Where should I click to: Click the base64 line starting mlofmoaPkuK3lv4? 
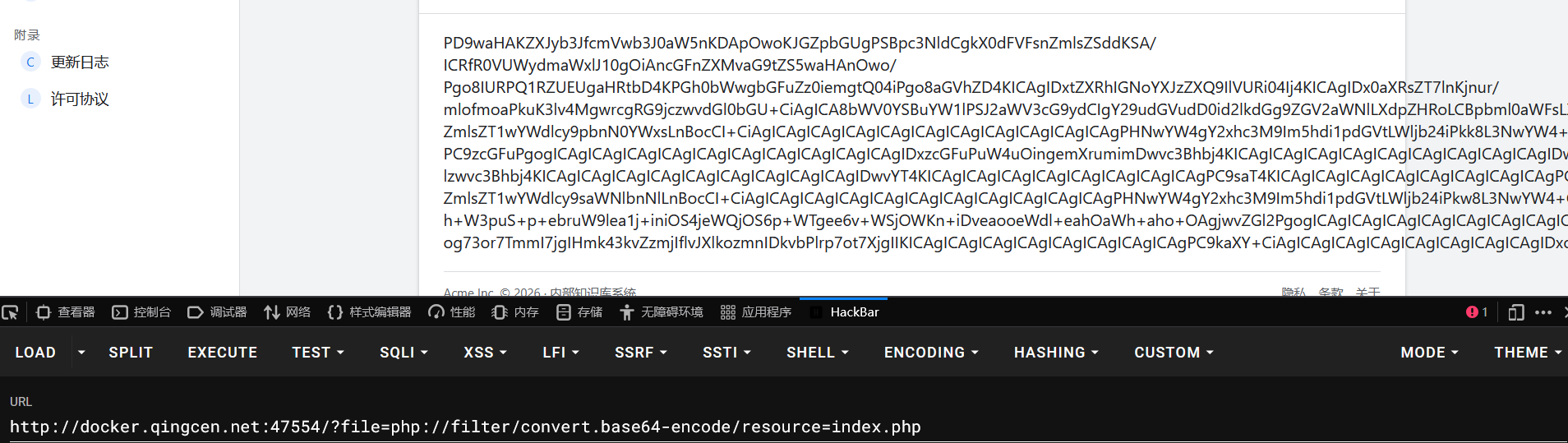pos(1006,109)
